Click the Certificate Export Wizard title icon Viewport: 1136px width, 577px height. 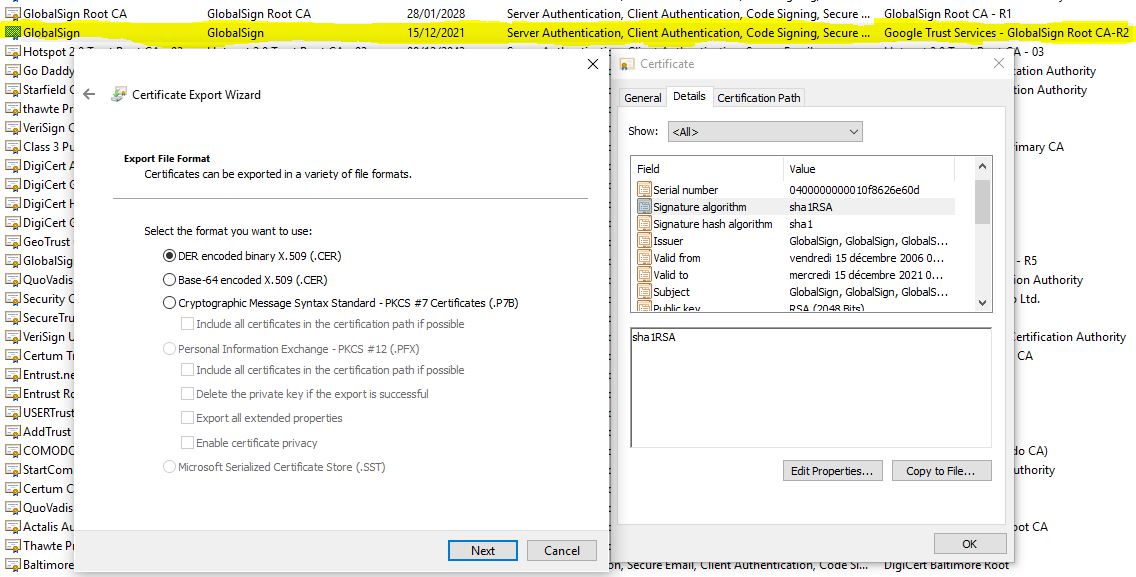point(118,94)
